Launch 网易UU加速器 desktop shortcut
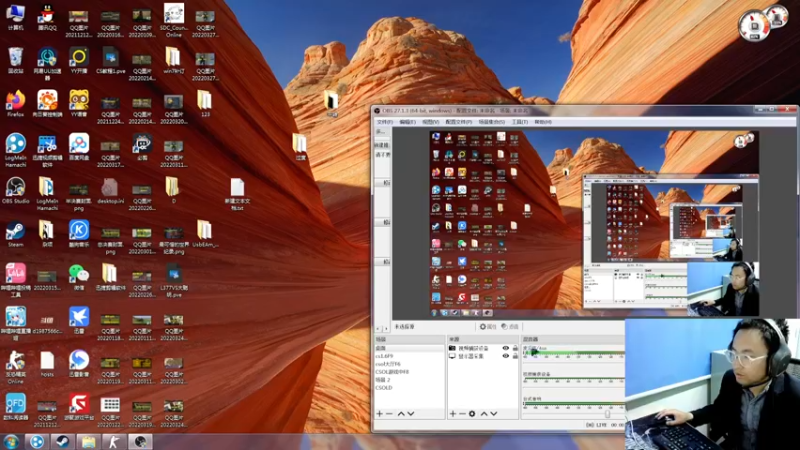Image resolution: width=800 pixels, height=450 pixels. click(47, 63)
